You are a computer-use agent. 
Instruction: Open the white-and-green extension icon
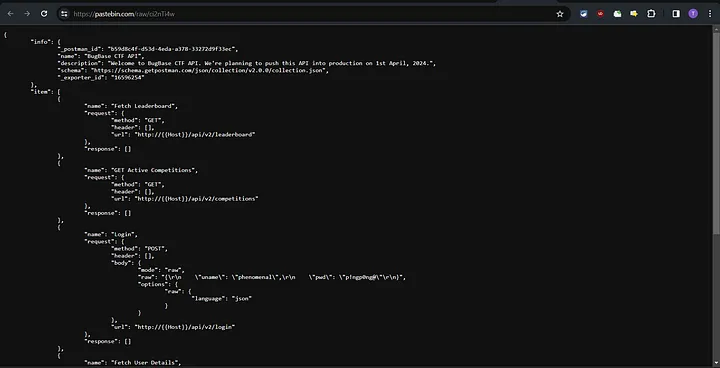[618, 14]
